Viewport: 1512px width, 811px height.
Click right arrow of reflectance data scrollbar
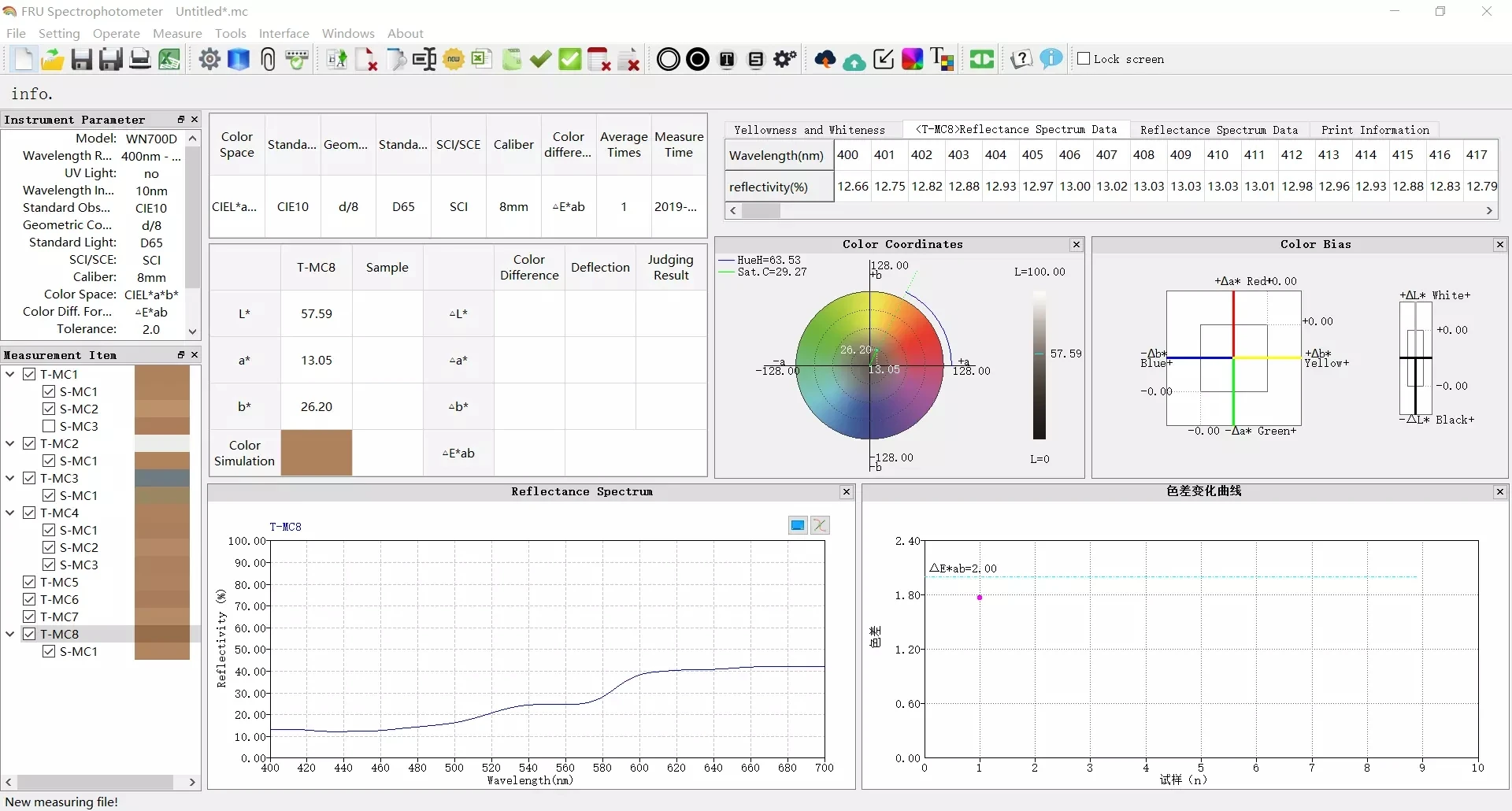pos(1489,211)
